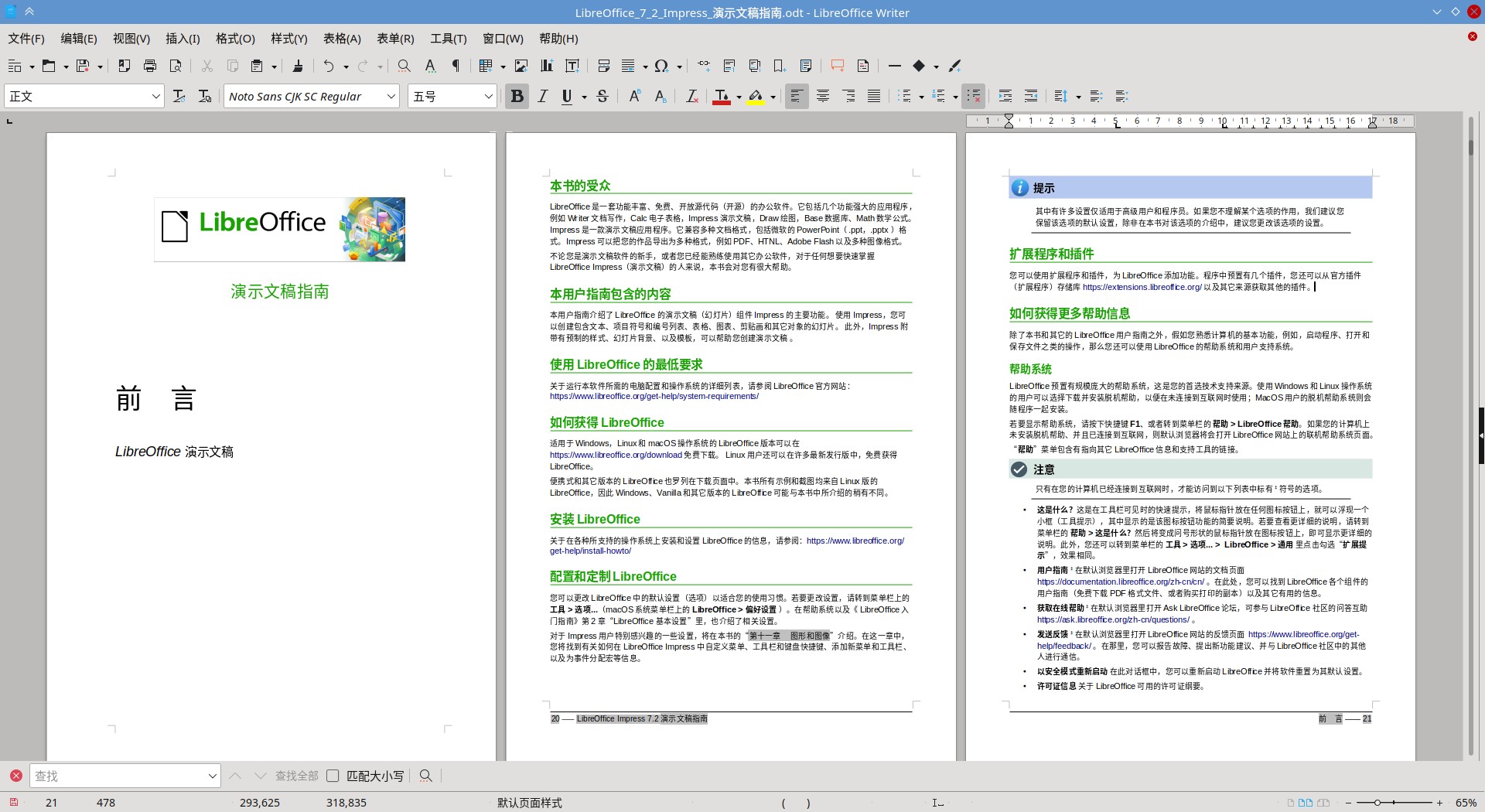Open Find & Replace magnifier icon

(404, 66)
